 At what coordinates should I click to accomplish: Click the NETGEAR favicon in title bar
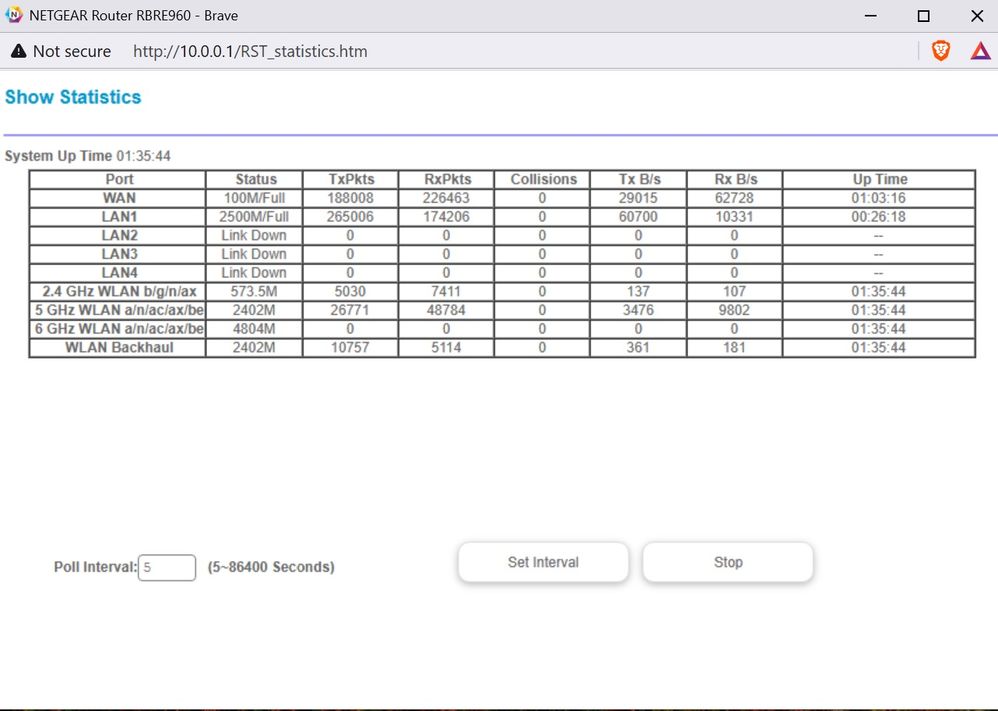tap(13, 15)
